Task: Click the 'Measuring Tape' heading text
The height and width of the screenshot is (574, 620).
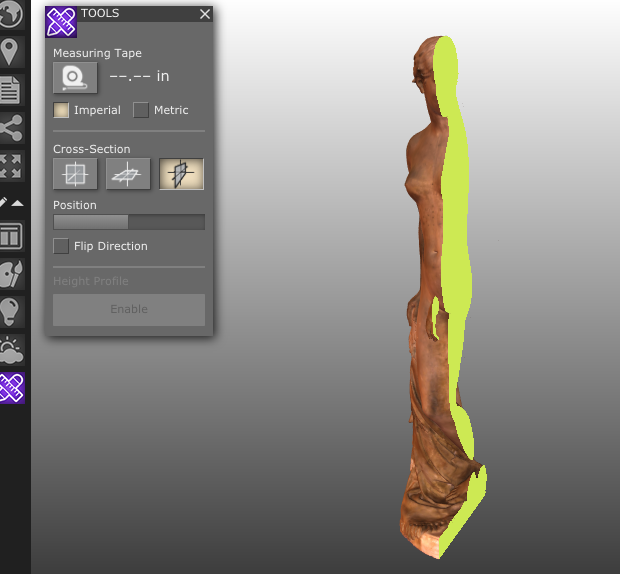Action: pyautogui.click(x=97, y=53)
